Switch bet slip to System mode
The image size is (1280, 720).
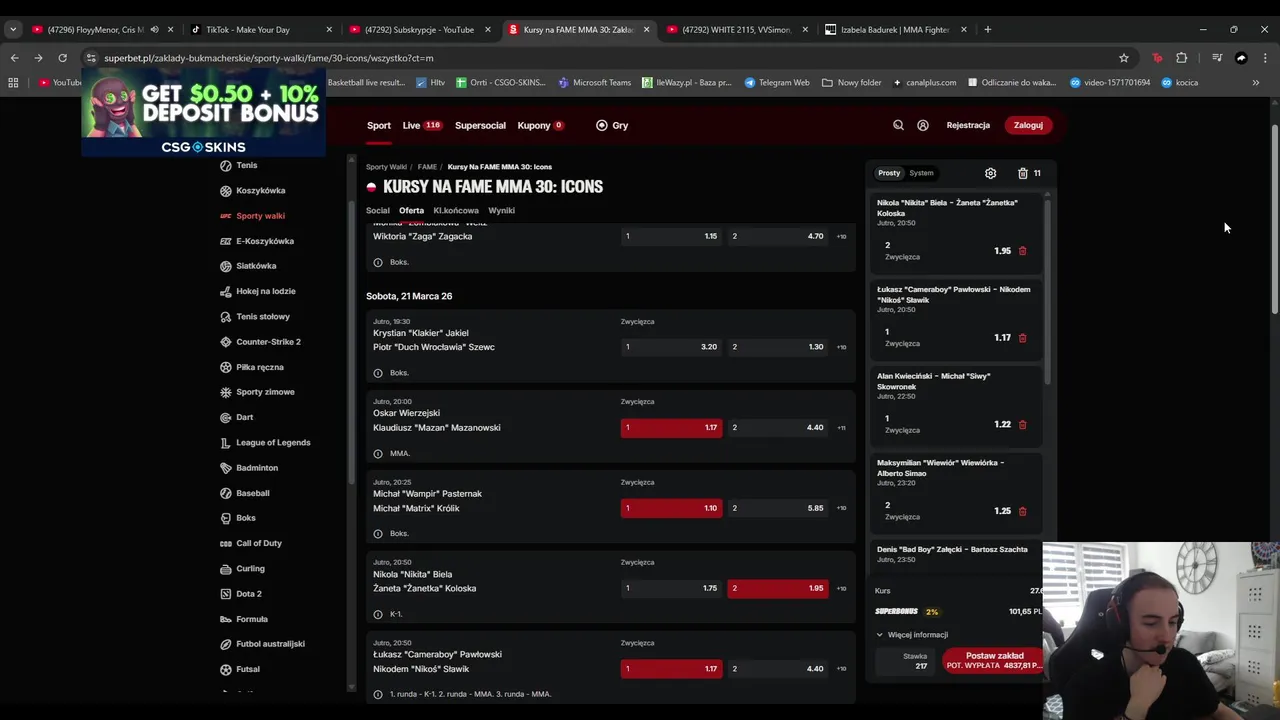(x=921, y=173)
